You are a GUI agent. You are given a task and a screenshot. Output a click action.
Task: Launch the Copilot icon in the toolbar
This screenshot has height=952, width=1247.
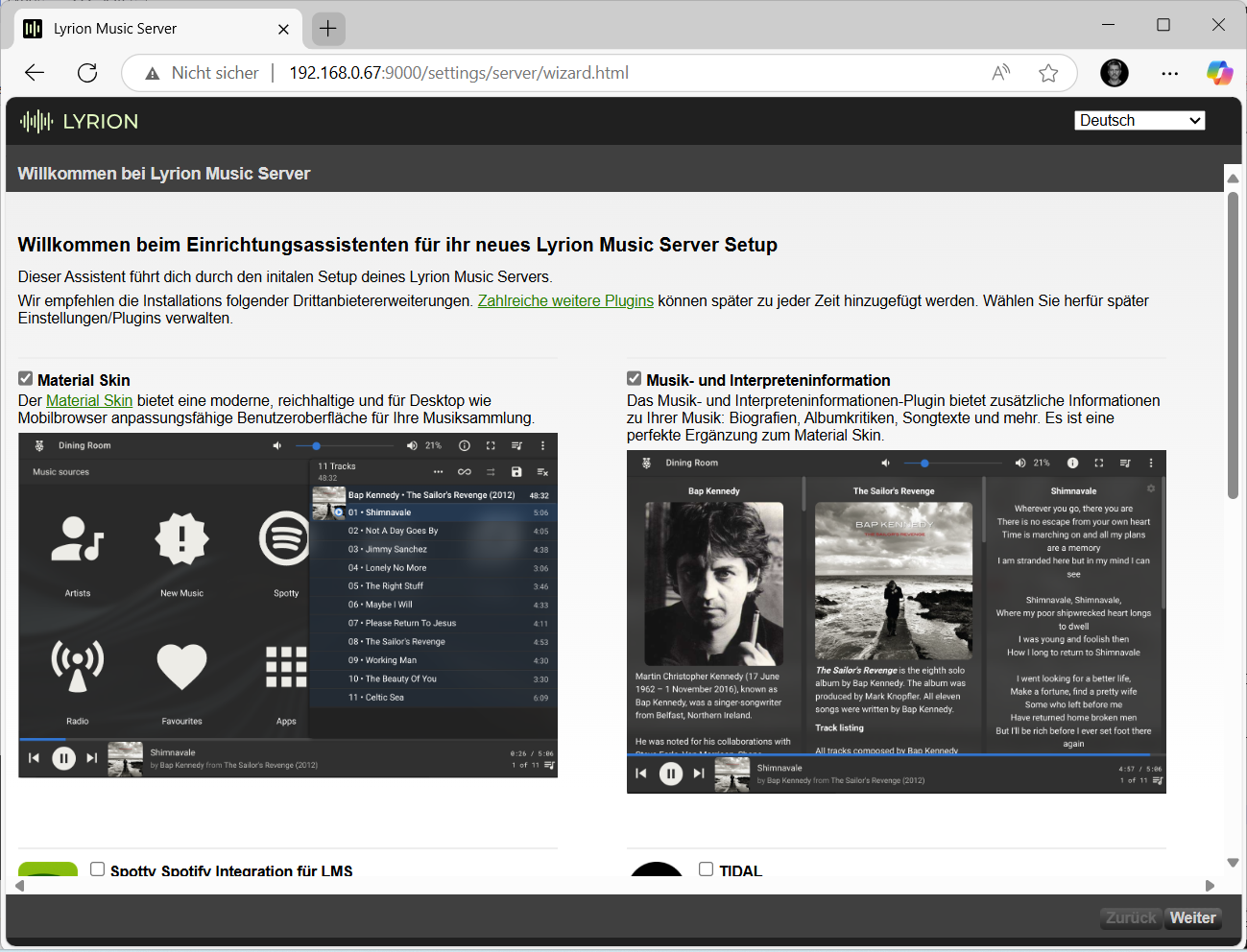1220,73
